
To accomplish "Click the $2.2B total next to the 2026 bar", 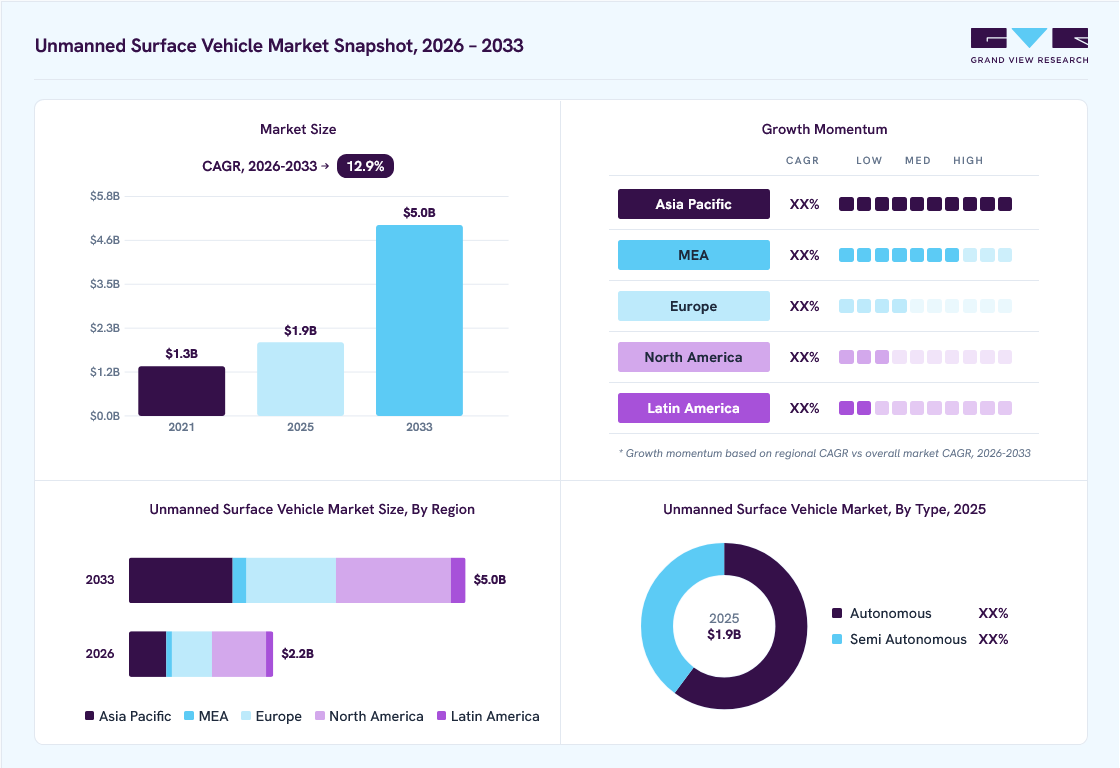I will pos(298,654).
